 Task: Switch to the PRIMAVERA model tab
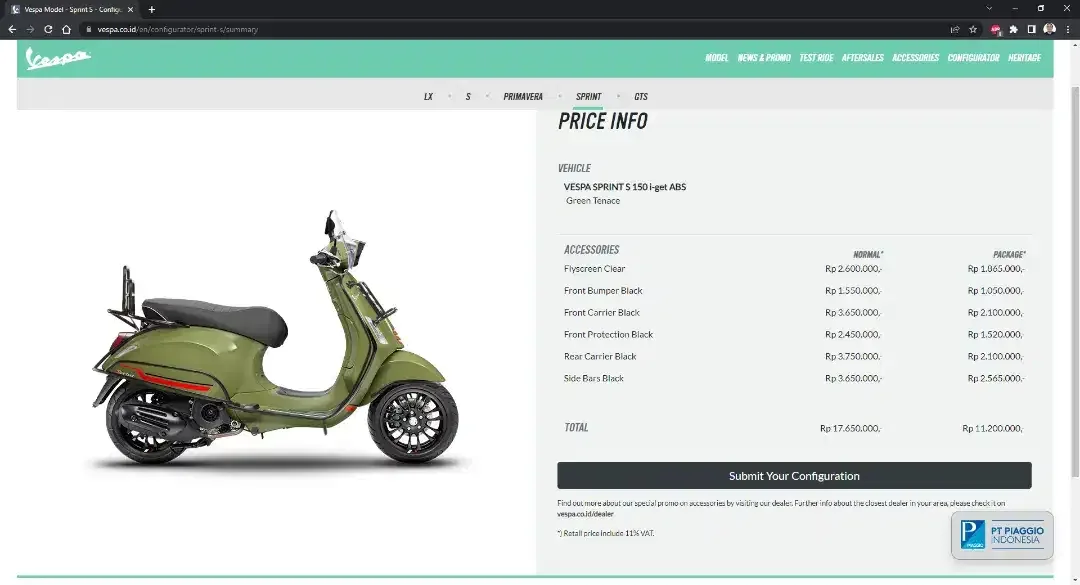point(523,96)
